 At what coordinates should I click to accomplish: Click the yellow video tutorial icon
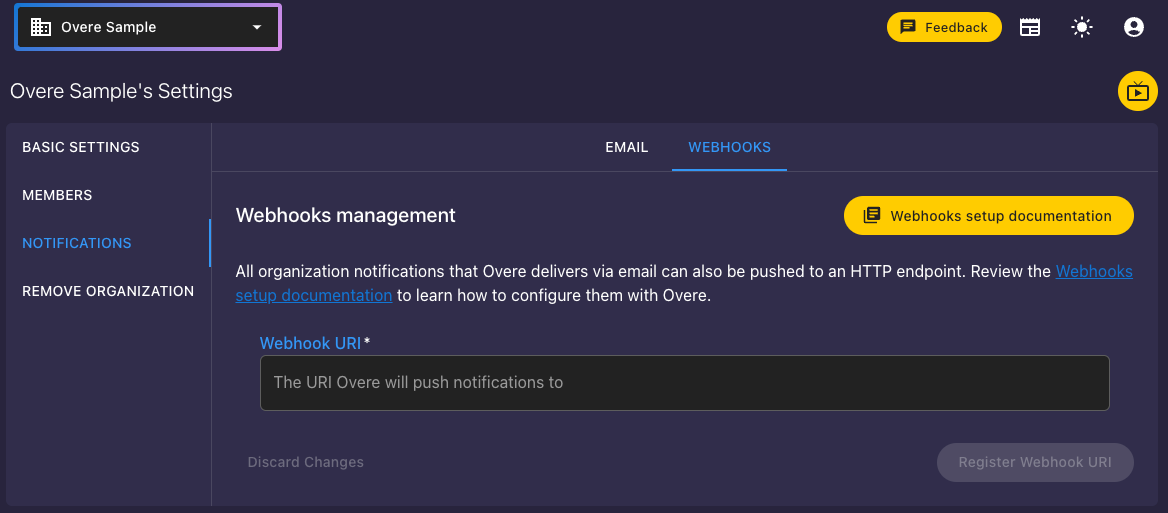pyautogui.click(x=1137, y=92)
